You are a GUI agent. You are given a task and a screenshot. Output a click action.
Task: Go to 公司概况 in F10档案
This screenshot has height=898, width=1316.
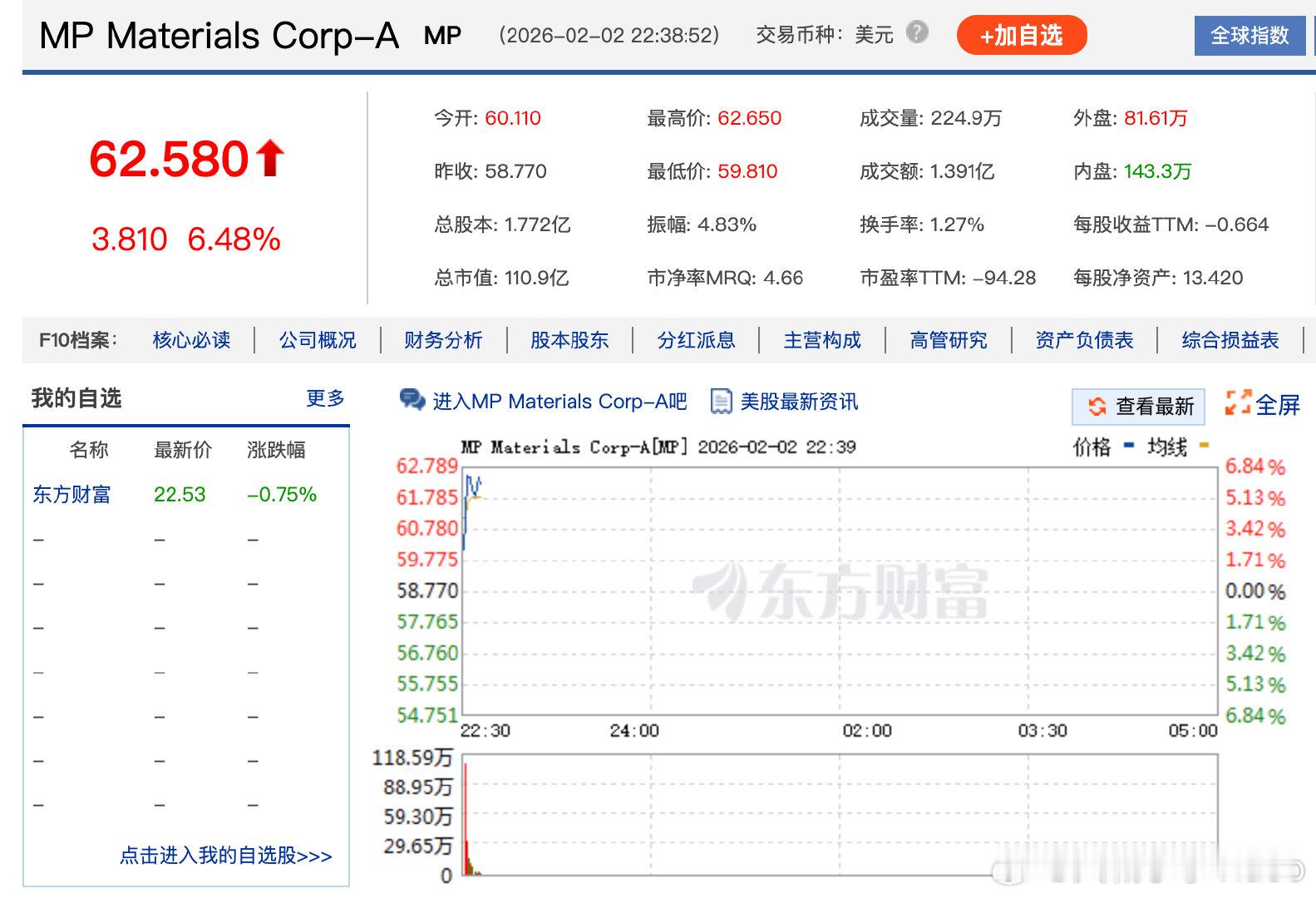[x=318, y=340]
